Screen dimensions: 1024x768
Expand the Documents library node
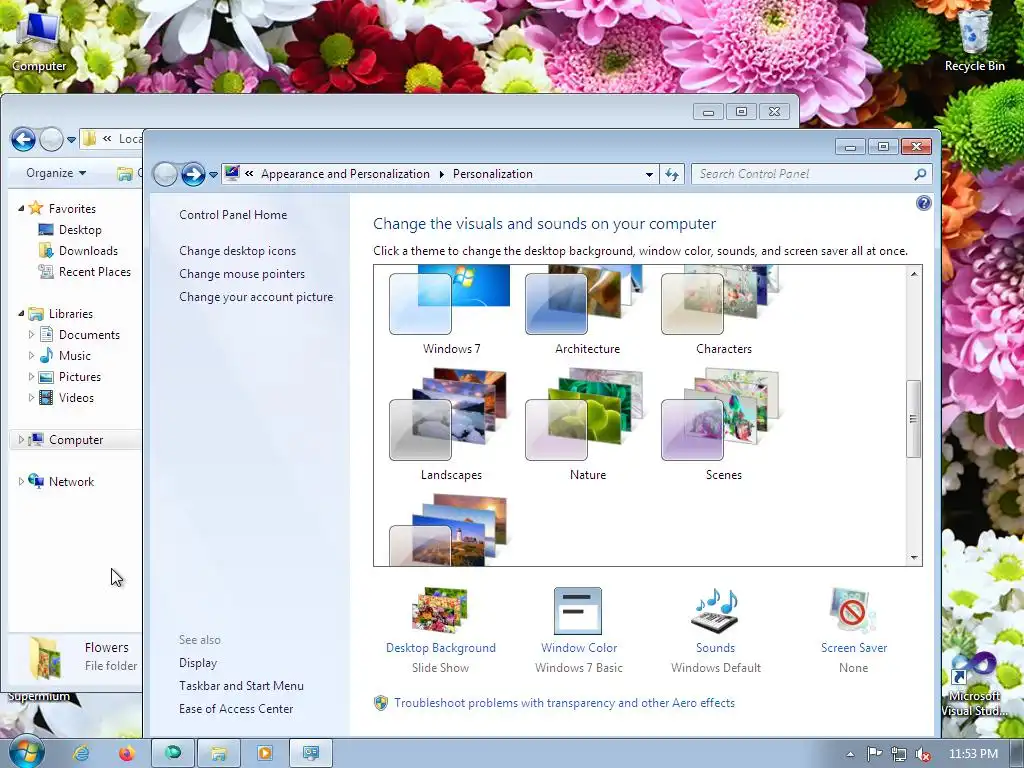click(x=31, y=334)
